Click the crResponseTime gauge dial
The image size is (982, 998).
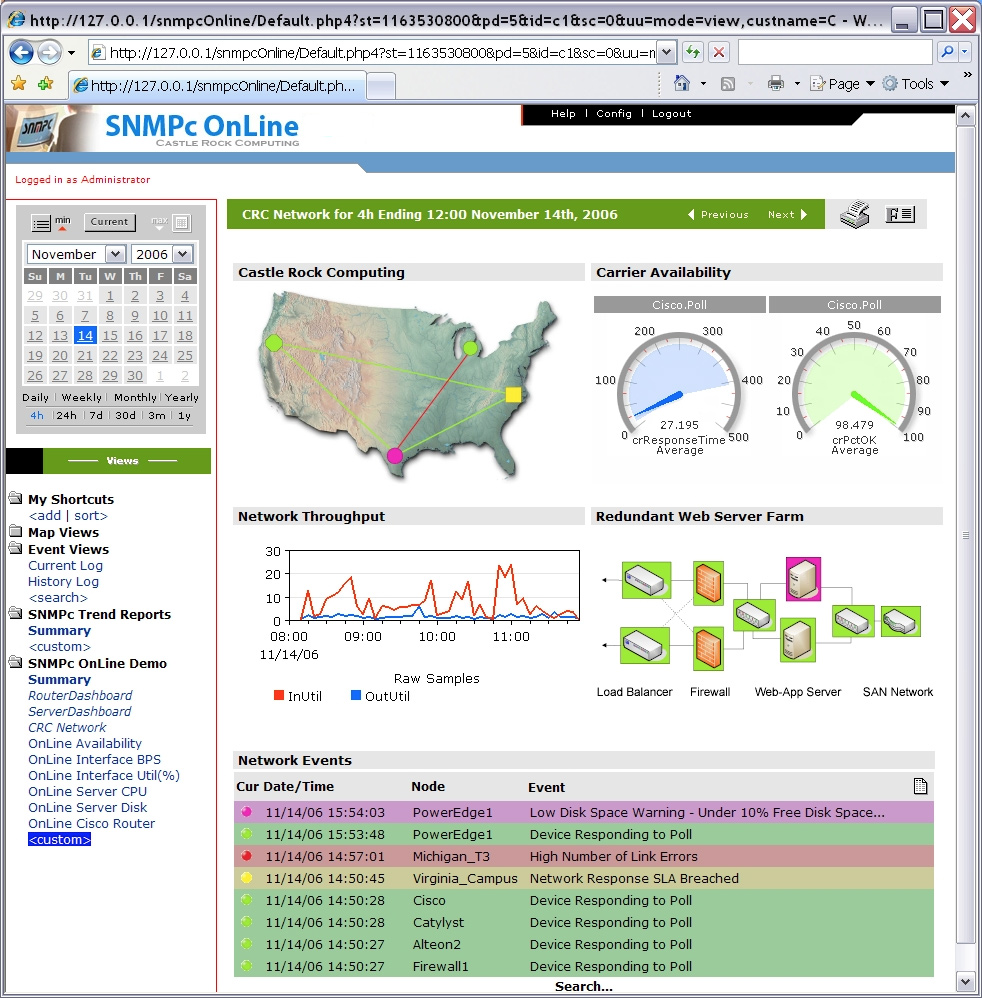pos(679,380)
